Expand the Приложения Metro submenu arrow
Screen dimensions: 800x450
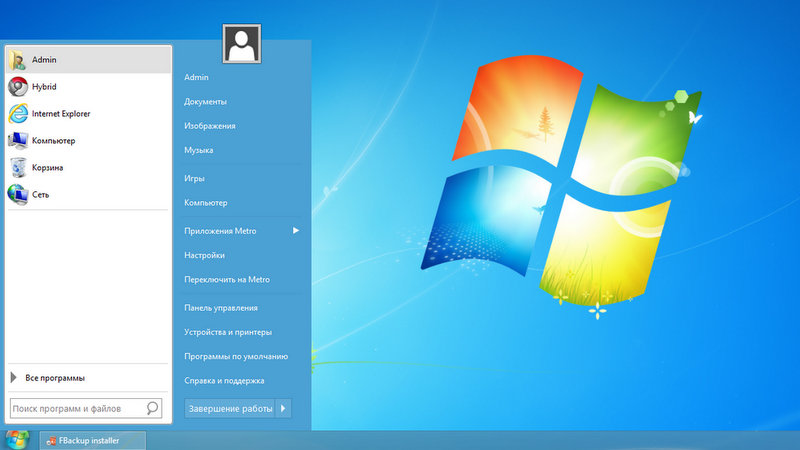pos(295,231)
